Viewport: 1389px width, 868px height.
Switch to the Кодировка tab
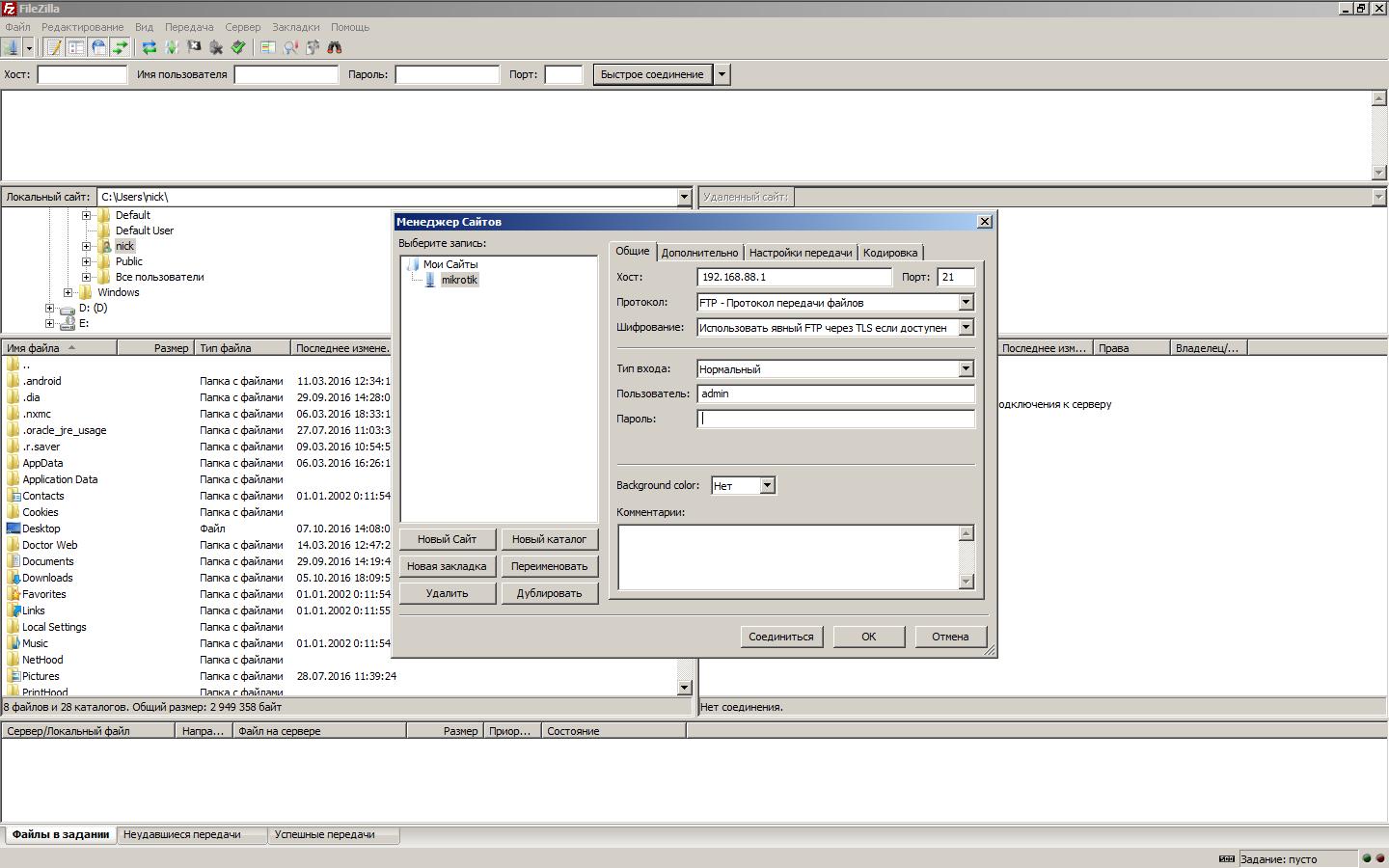pos(890,253)
